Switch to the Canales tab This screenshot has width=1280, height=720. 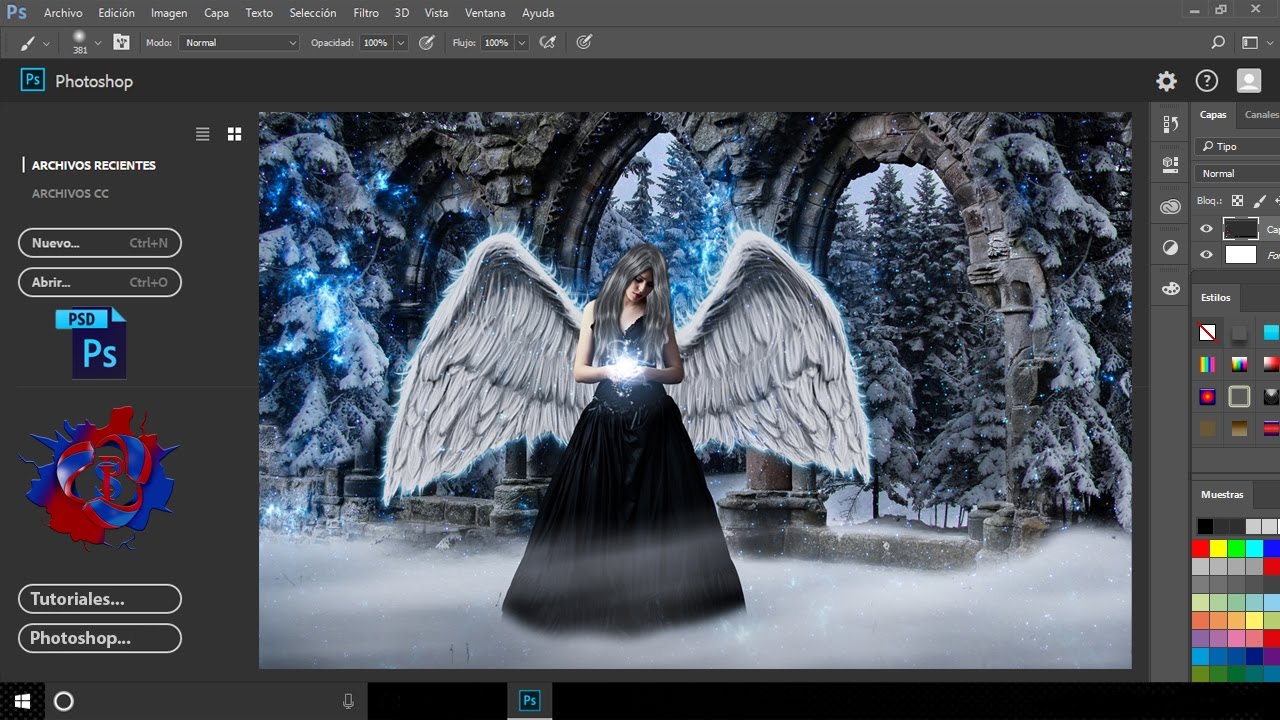(x=1260, y=115)
